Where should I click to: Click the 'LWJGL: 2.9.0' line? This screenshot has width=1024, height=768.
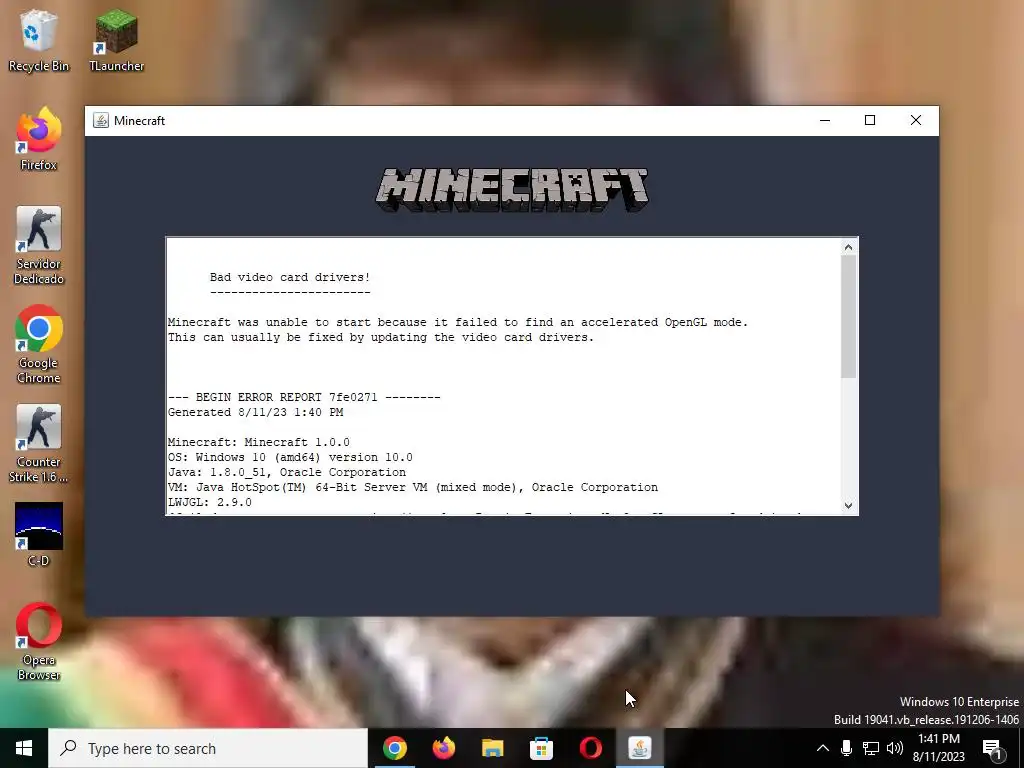pyautogui.click(x=210, y=502)
